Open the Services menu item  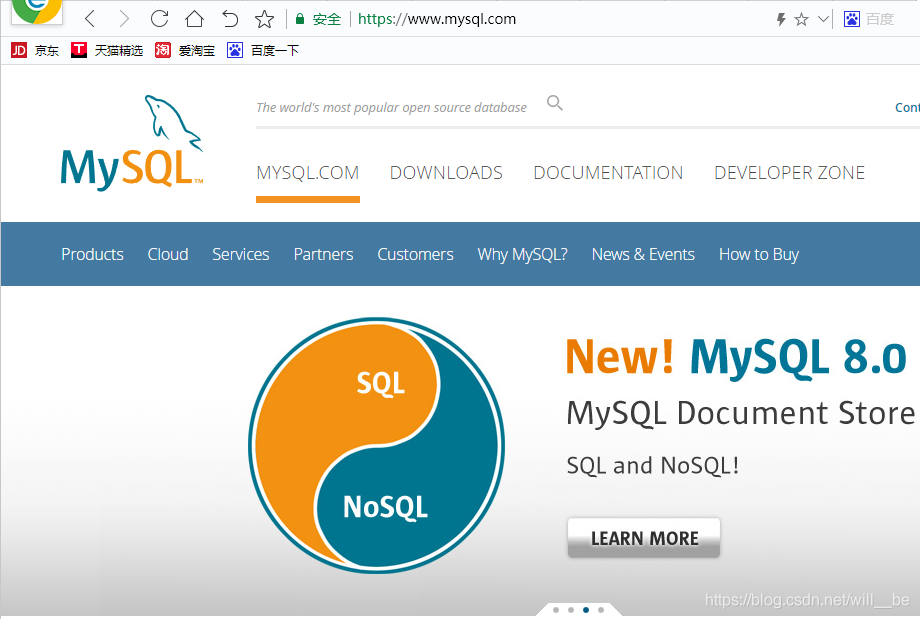(241, 254)
